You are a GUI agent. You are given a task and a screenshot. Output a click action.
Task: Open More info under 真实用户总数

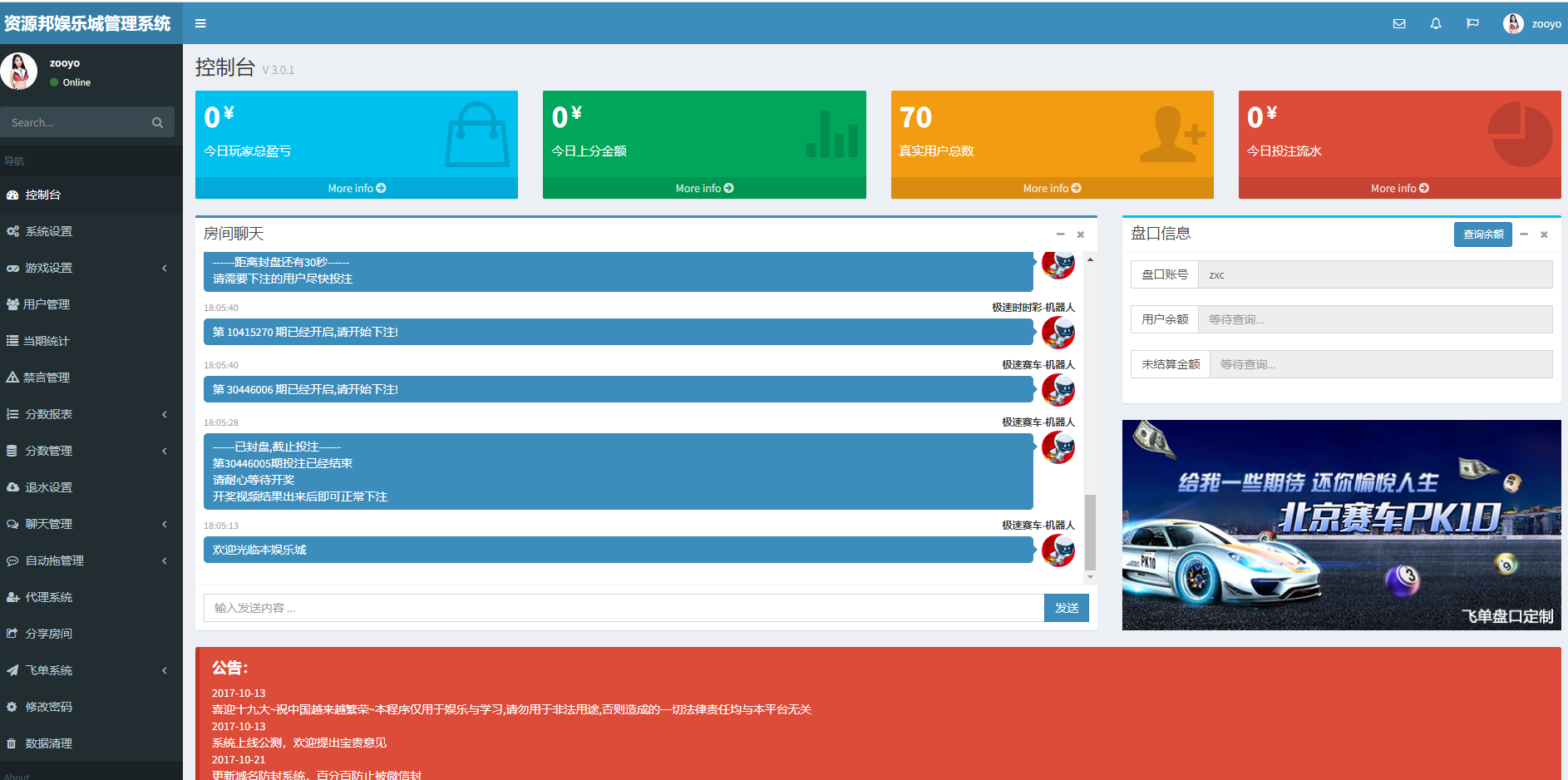pyautogui.click(x=1052, y=189)
